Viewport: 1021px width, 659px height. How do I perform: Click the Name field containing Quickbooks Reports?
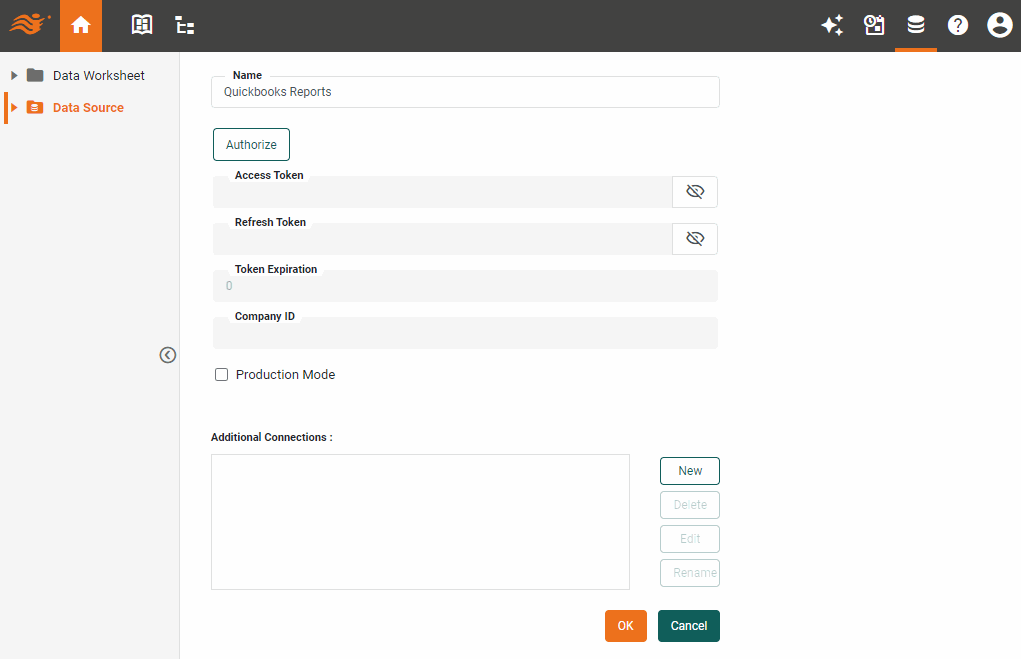point(465,92)
